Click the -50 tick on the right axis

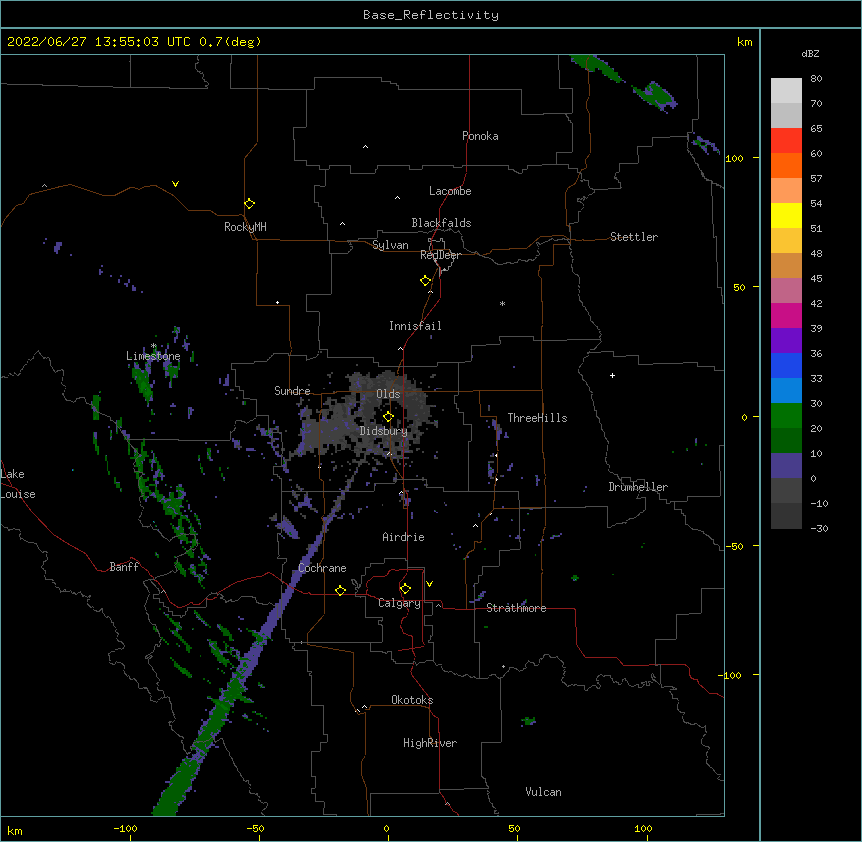click(734, 546)
